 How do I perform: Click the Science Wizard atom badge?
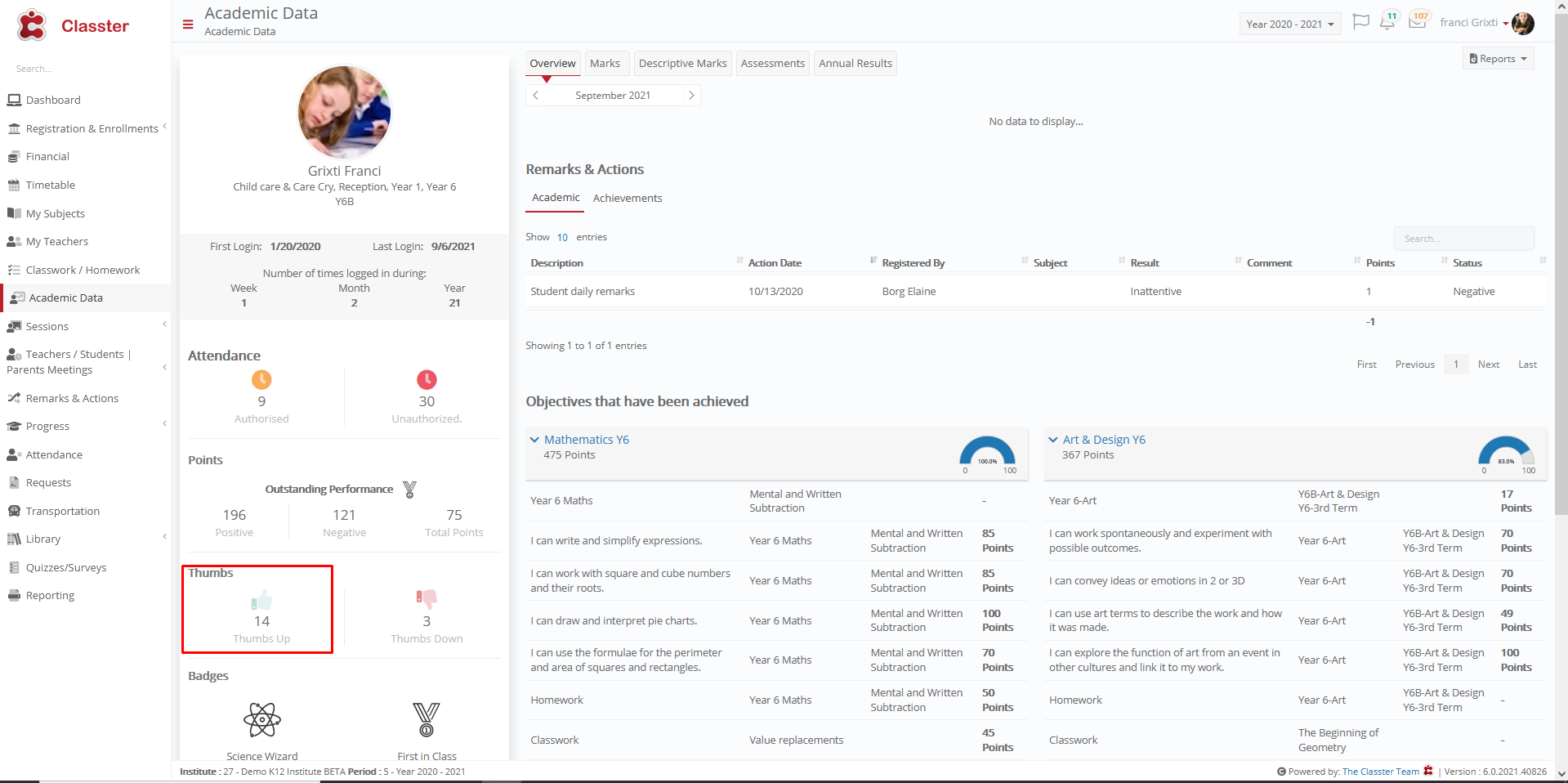pyautogui.click(x=262, y=720)
